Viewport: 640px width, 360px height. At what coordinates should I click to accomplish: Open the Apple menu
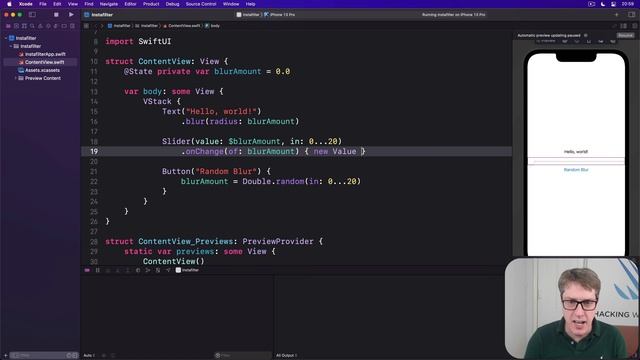9,4
